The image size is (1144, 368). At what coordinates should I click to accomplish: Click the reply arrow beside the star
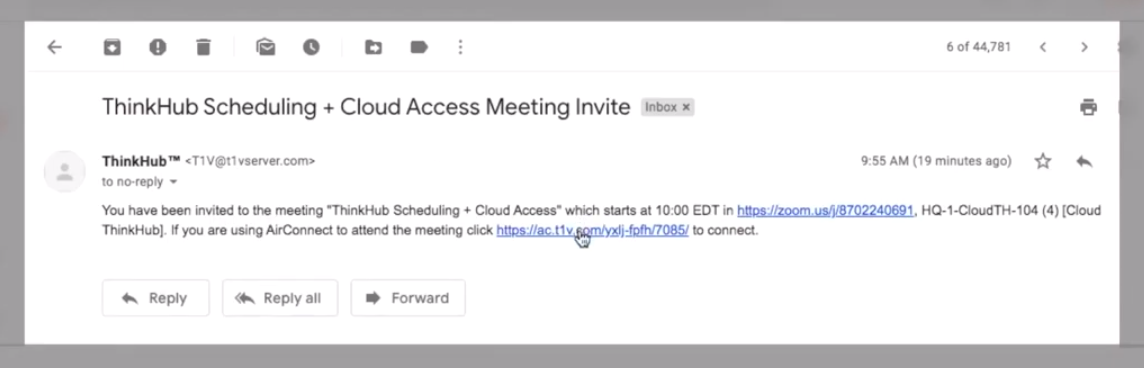pyautogui.click(x=1084, y=161)
